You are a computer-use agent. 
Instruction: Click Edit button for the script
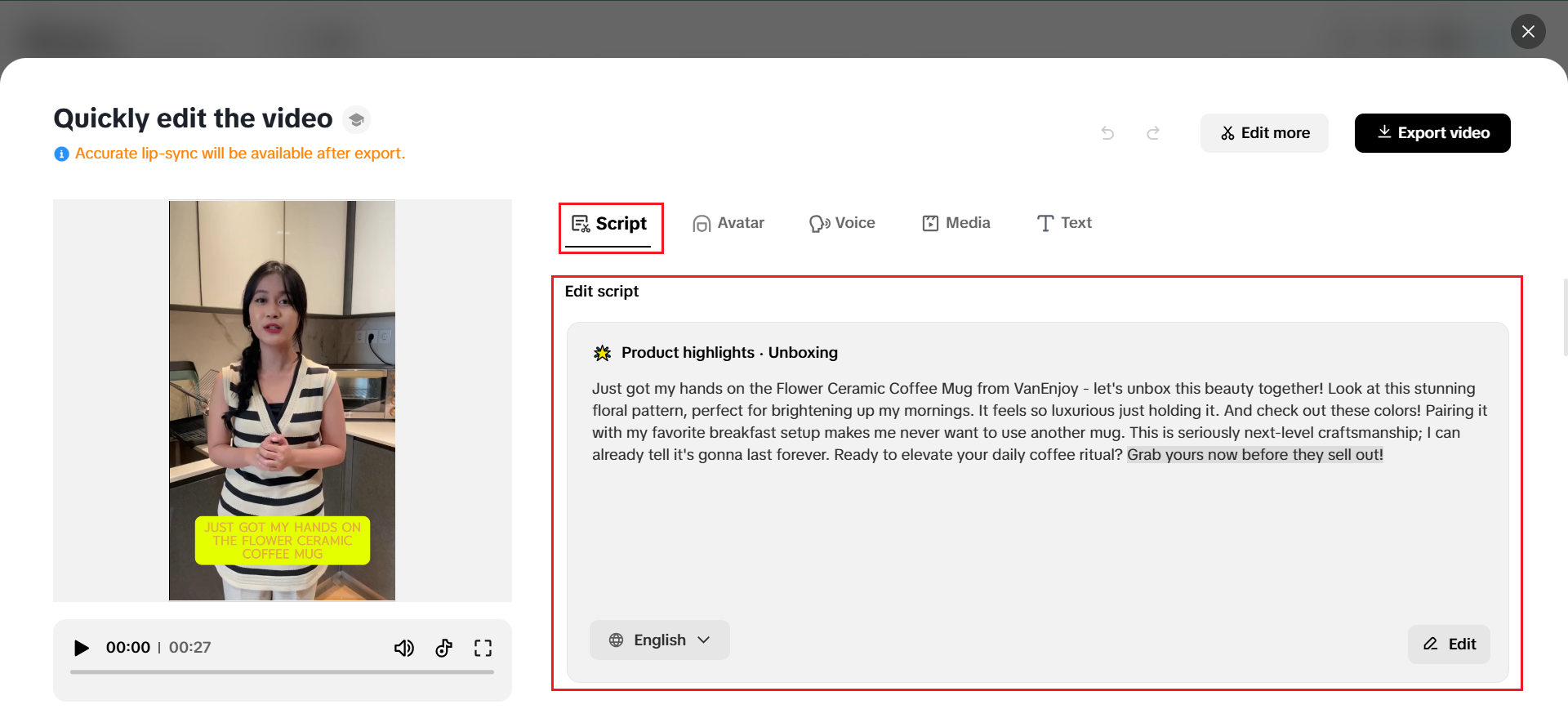(1449, 644)
